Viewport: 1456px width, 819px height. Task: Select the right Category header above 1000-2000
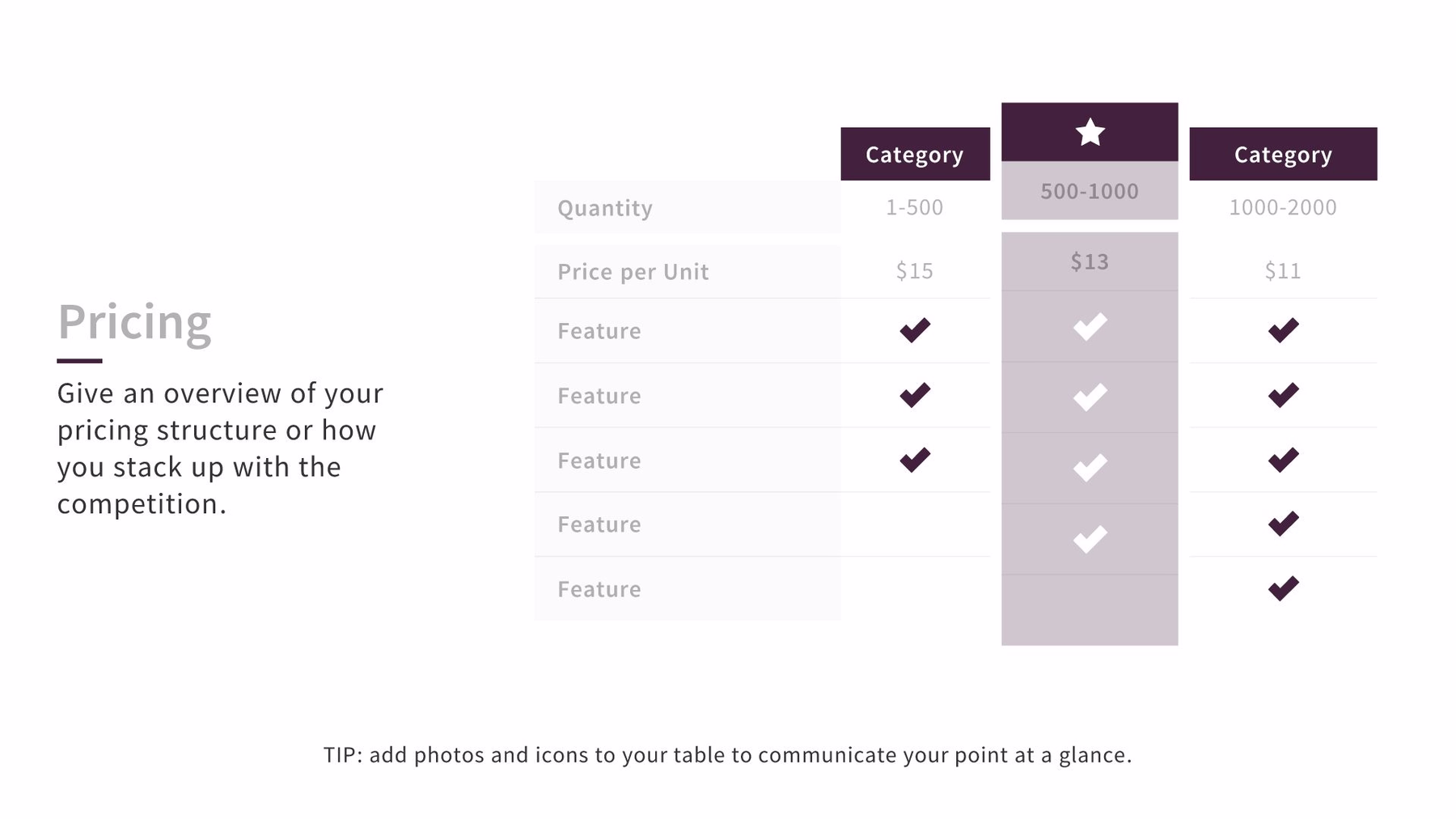[x=1283, y=154]
